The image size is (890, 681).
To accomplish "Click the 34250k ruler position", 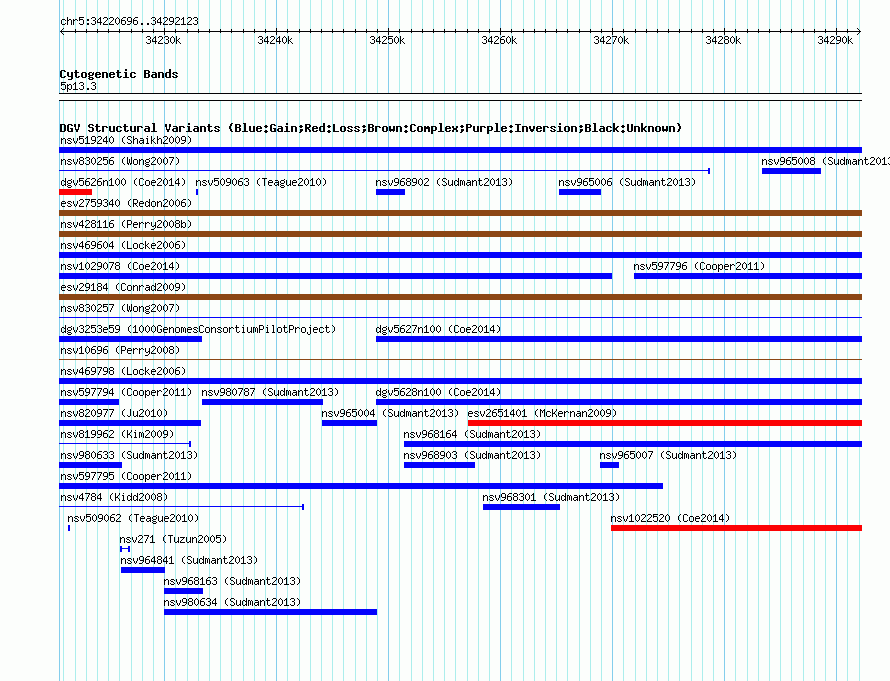I will click(x=388, y=40).
